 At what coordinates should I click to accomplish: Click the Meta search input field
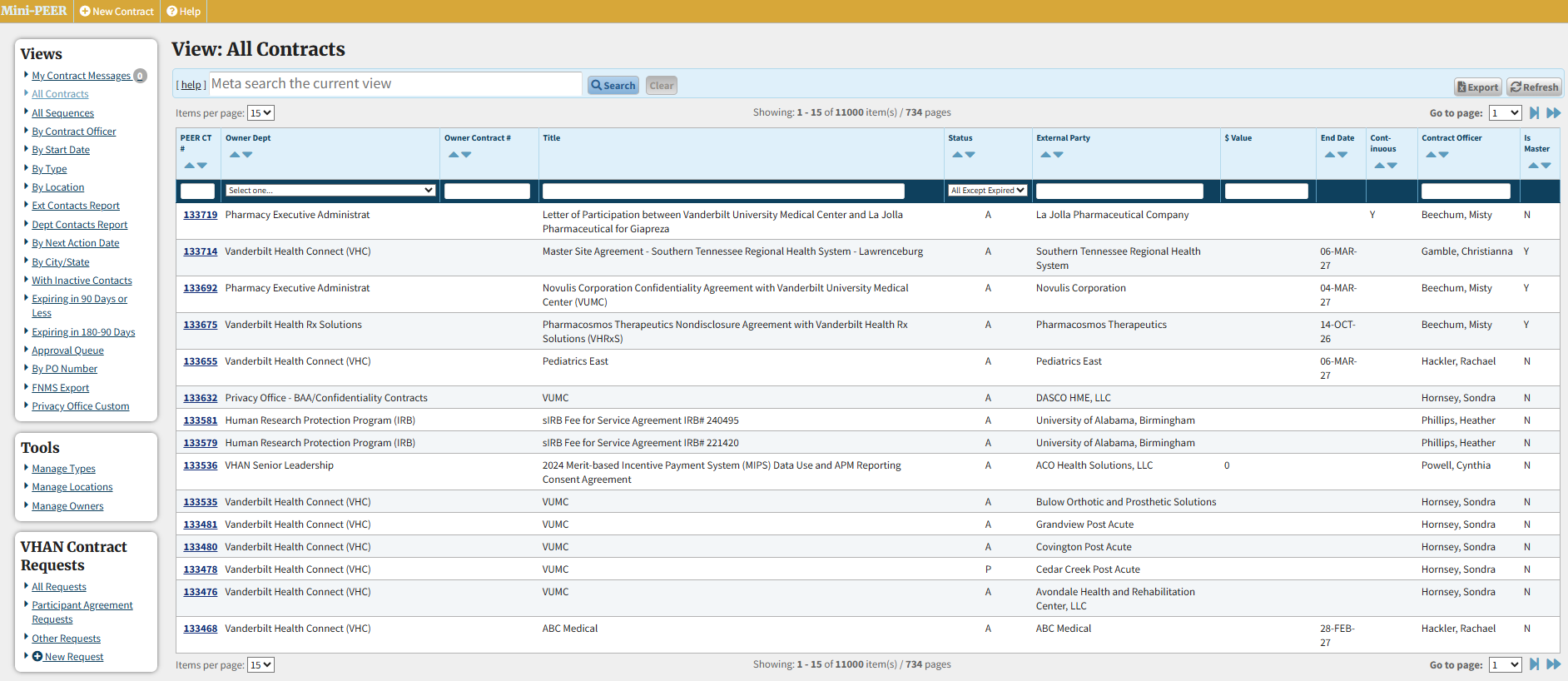[395, 83]
